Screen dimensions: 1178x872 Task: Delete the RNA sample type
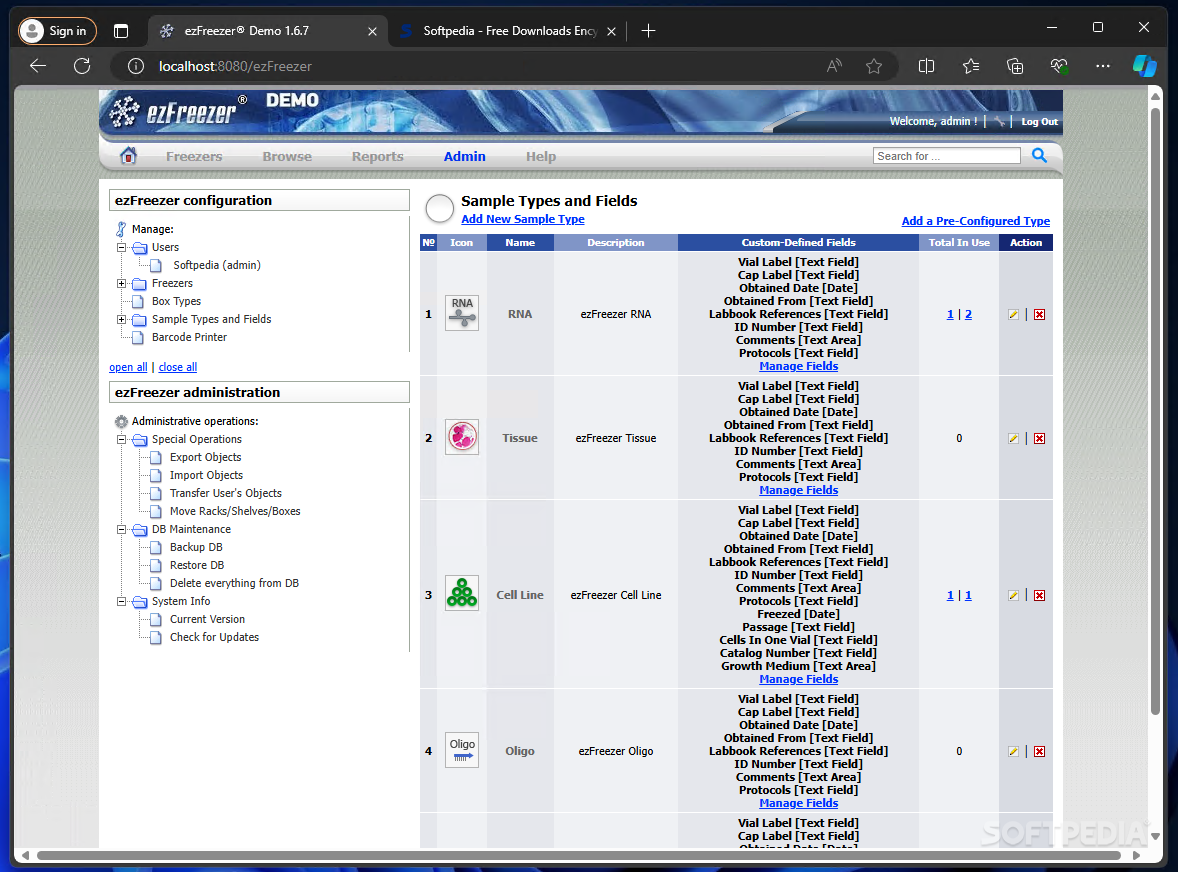[x=1040, y=315]
